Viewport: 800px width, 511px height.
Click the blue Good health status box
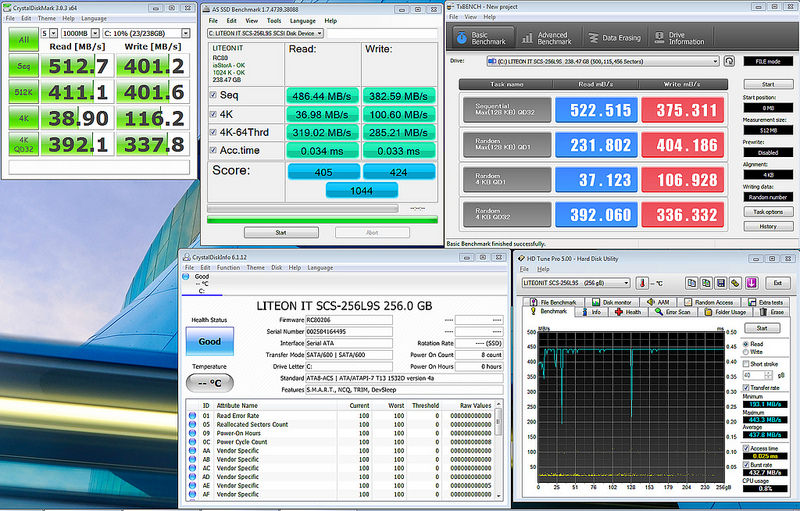[209, 341]
